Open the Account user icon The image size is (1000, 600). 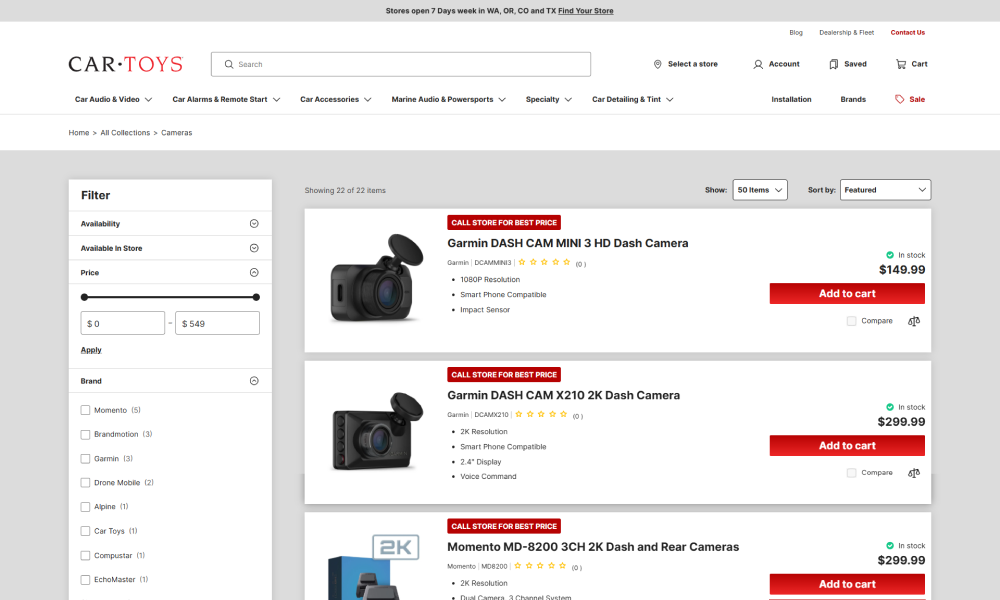coord(758,64)
